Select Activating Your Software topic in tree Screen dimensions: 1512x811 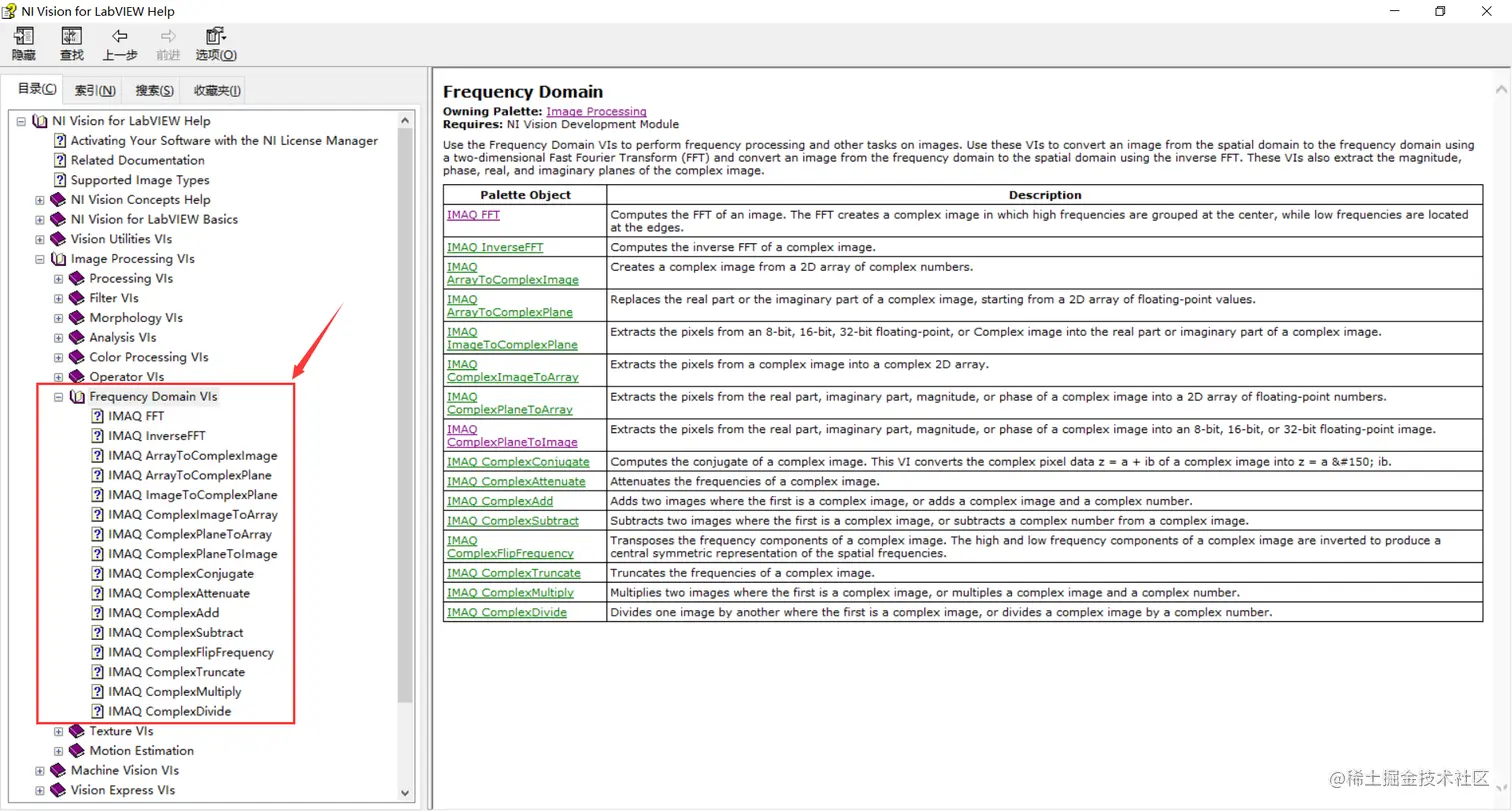click(224, 141)
